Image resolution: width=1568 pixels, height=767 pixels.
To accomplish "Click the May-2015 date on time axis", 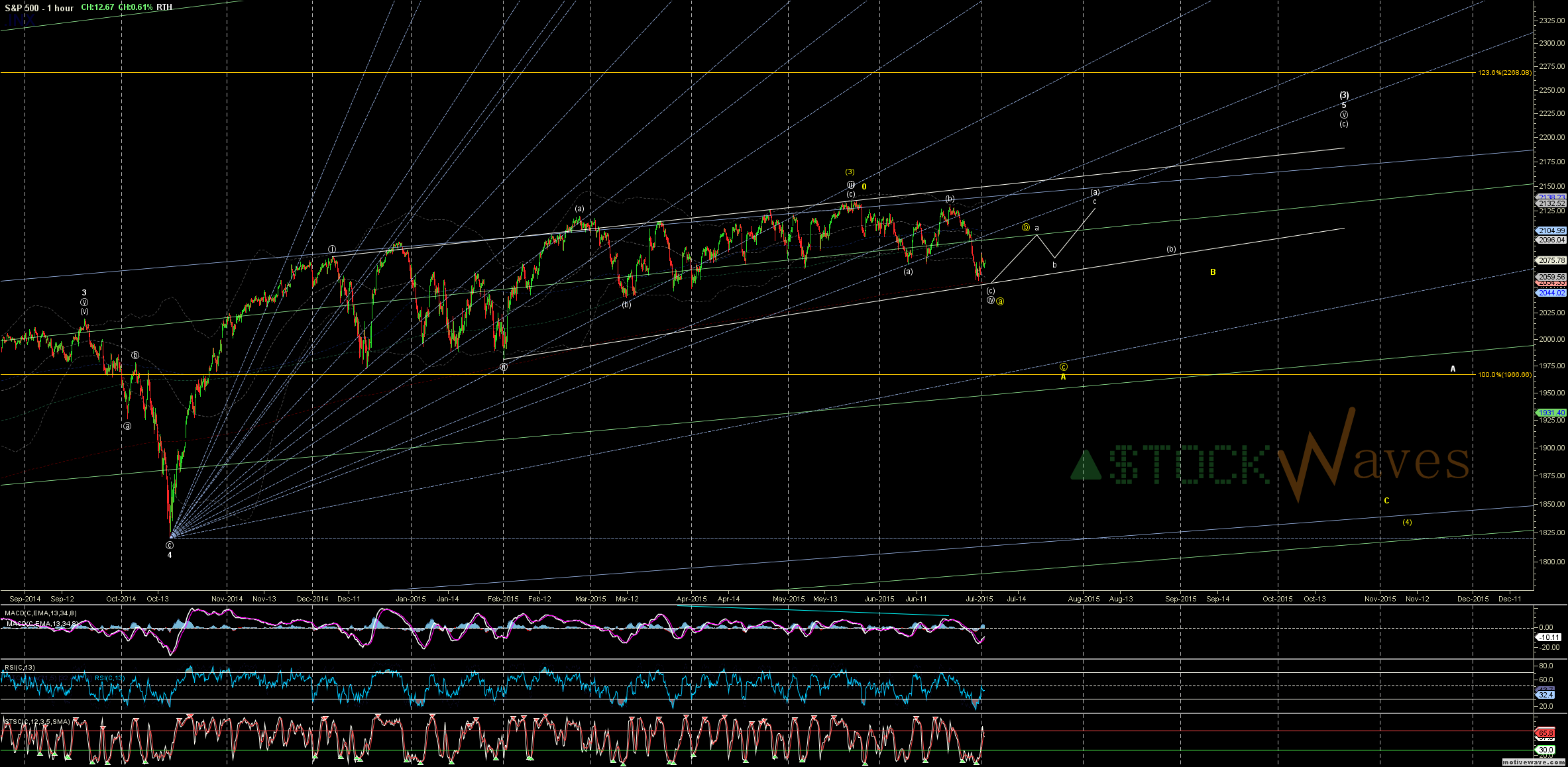I will pyautogui.click(x=789, y=599).
